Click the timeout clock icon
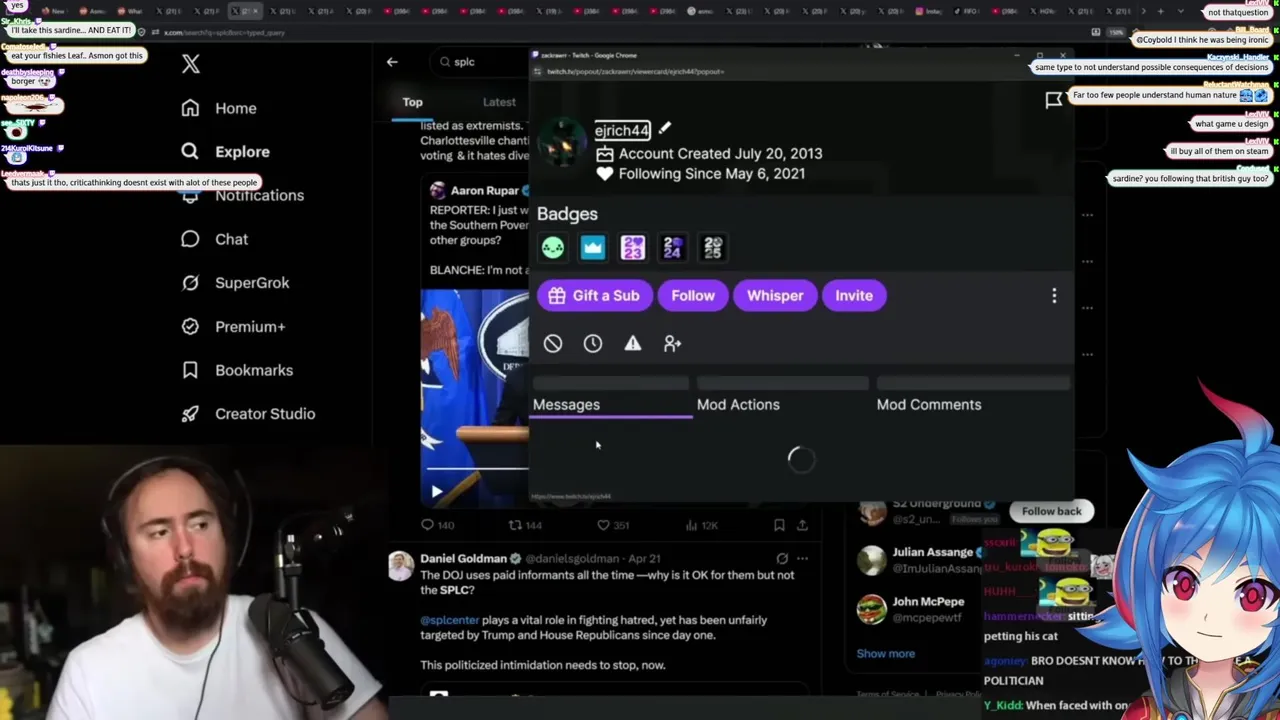 [593, 343]
